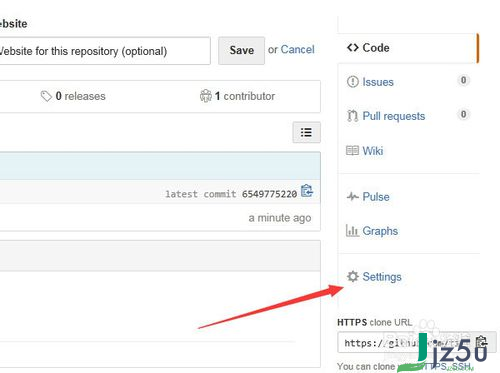Click the Pull requests branch icon
Screen dimensions: 500x373
[352, 116]
